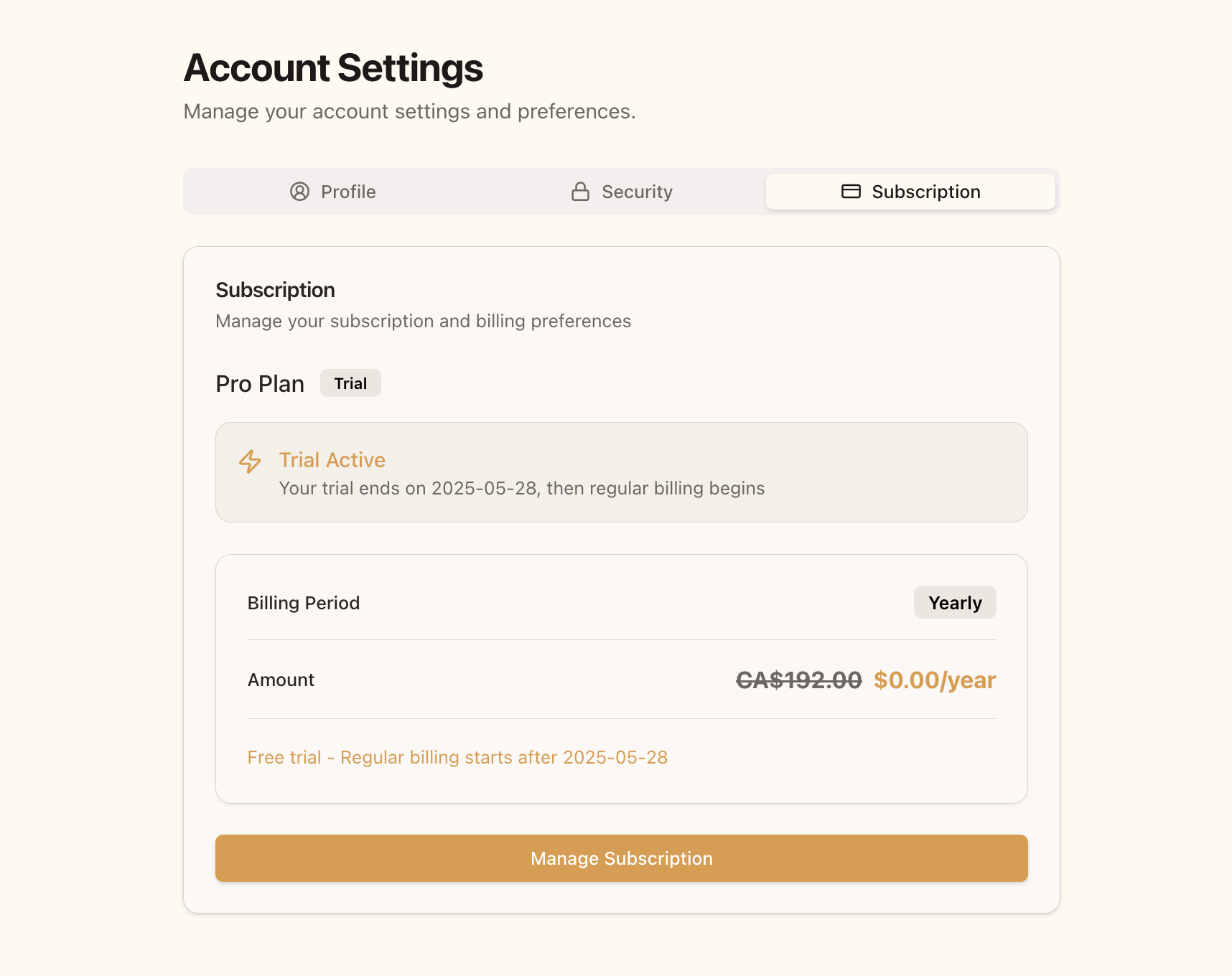Click the Manage Subscription button
The image size is (1232, 976).
[x=621, y=858]
